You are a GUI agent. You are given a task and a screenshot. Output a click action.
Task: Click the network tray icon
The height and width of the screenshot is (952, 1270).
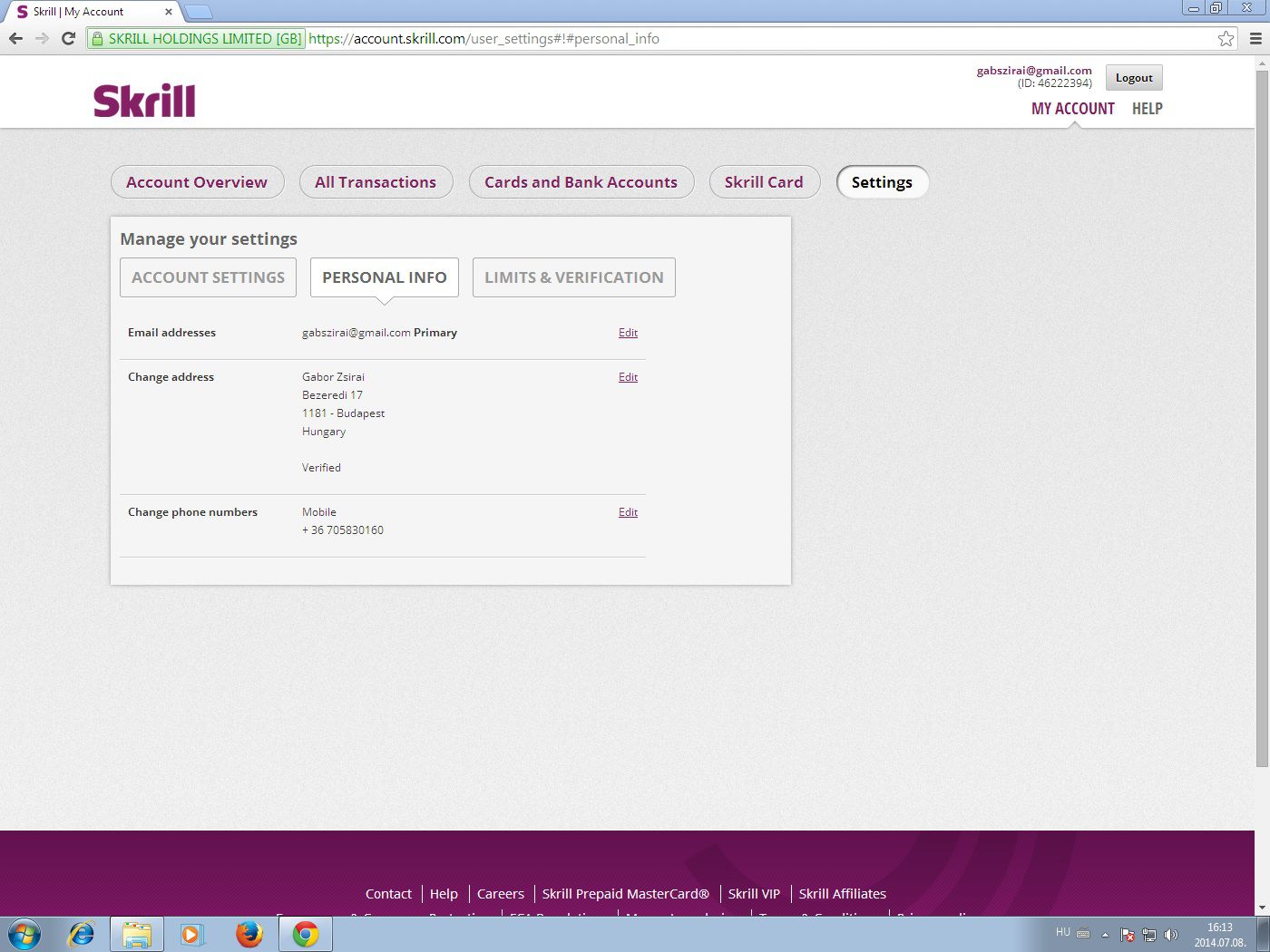click(1149, 935)
